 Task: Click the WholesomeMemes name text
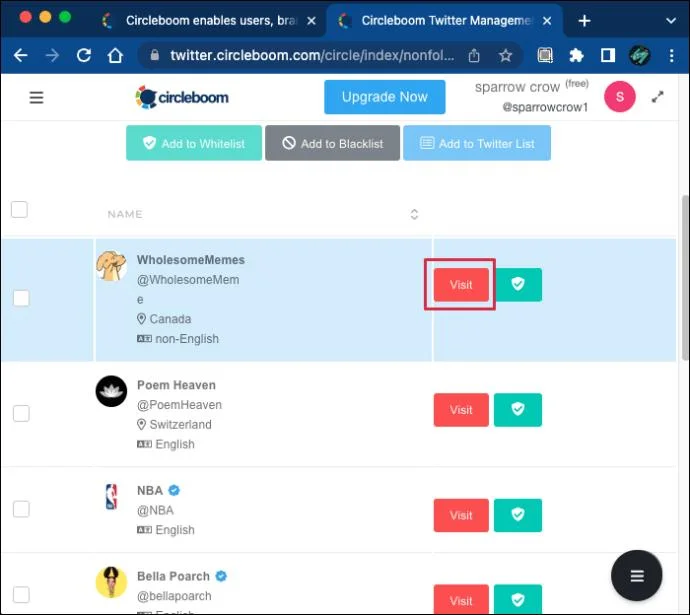point(191,260)
